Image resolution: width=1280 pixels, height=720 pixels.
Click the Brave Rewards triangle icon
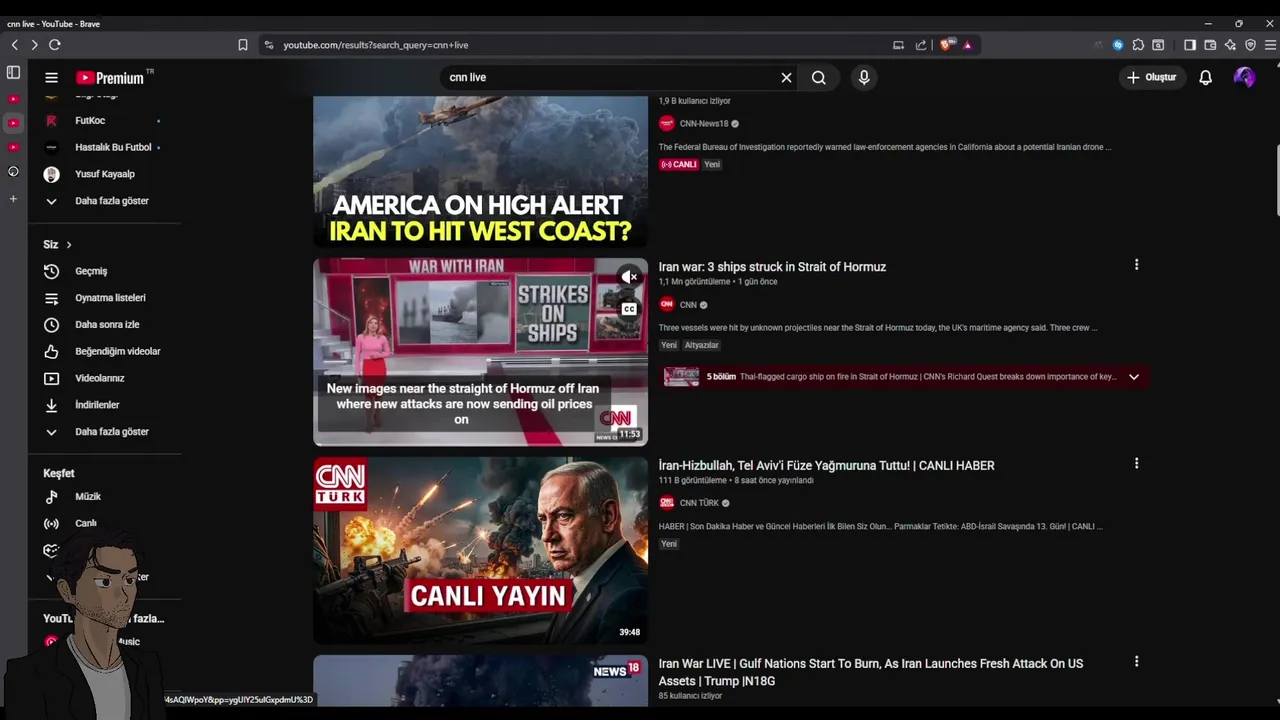tap(967, 45)
